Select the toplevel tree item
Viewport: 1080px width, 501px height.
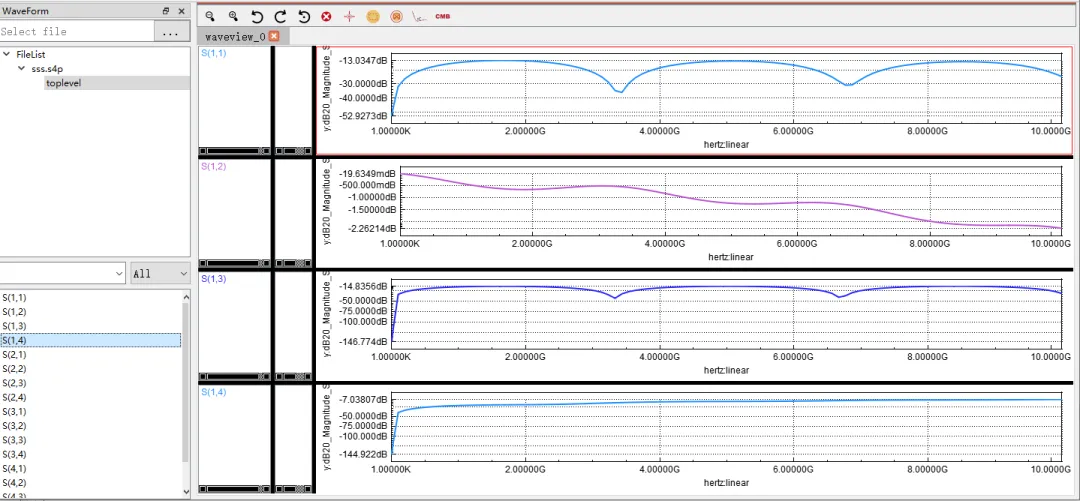(63, 83)
